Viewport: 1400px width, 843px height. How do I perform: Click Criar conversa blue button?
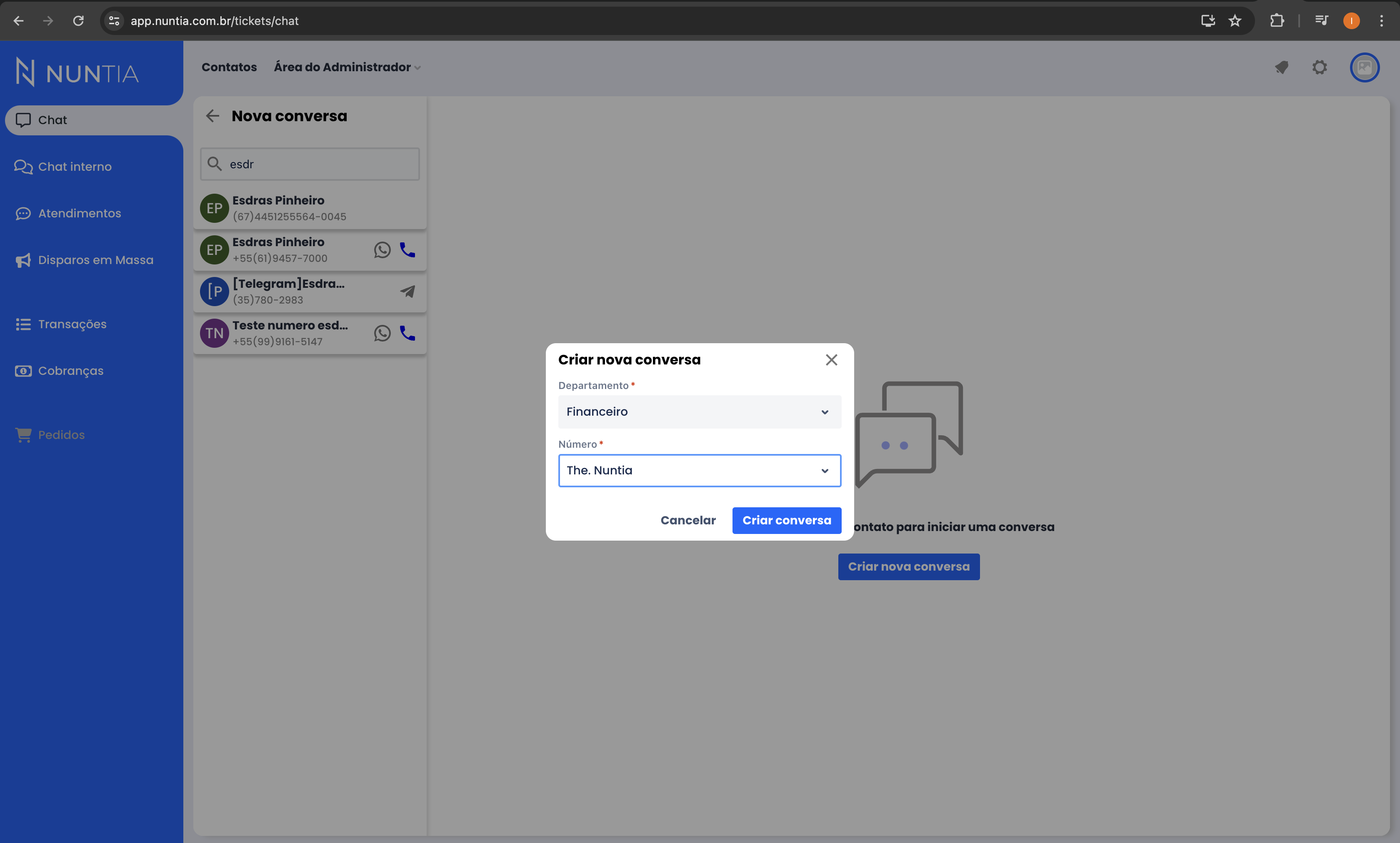click(787, 520)
